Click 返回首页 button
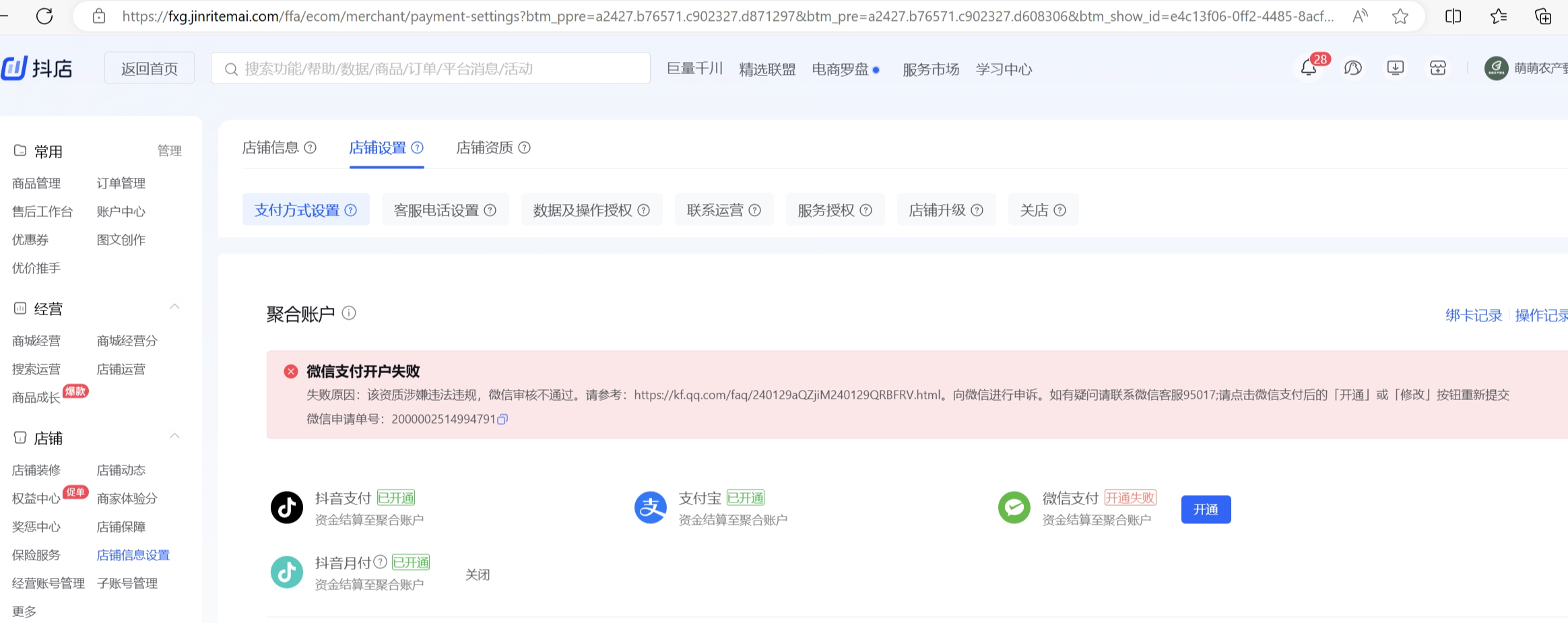 pyautogui.click(x=150, y=68)
